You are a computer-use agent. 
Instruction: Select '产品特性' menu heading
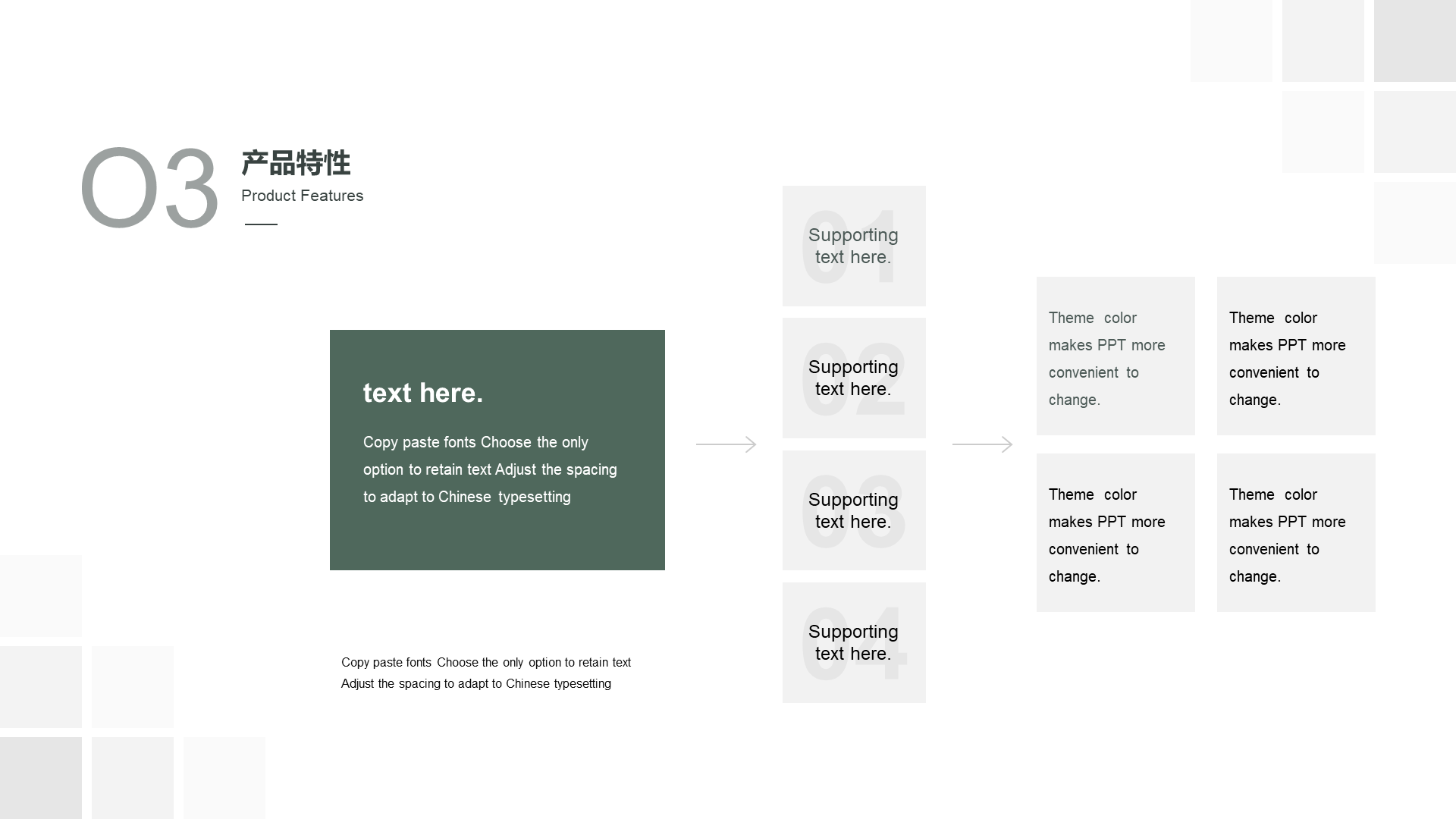pyautogui.click(x=296, y=164)
